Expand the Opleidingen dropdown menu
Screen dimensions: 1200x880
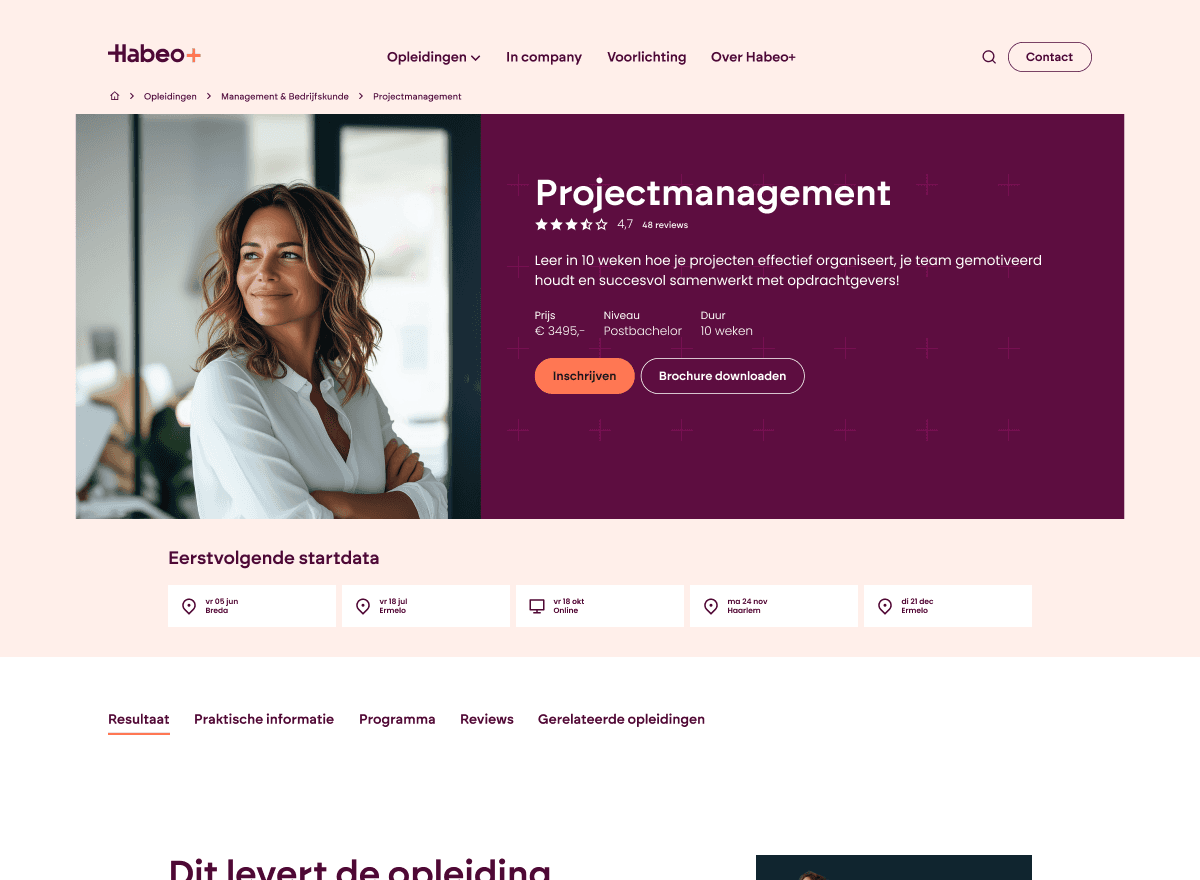pyautogui.click(x=434, y=57)
